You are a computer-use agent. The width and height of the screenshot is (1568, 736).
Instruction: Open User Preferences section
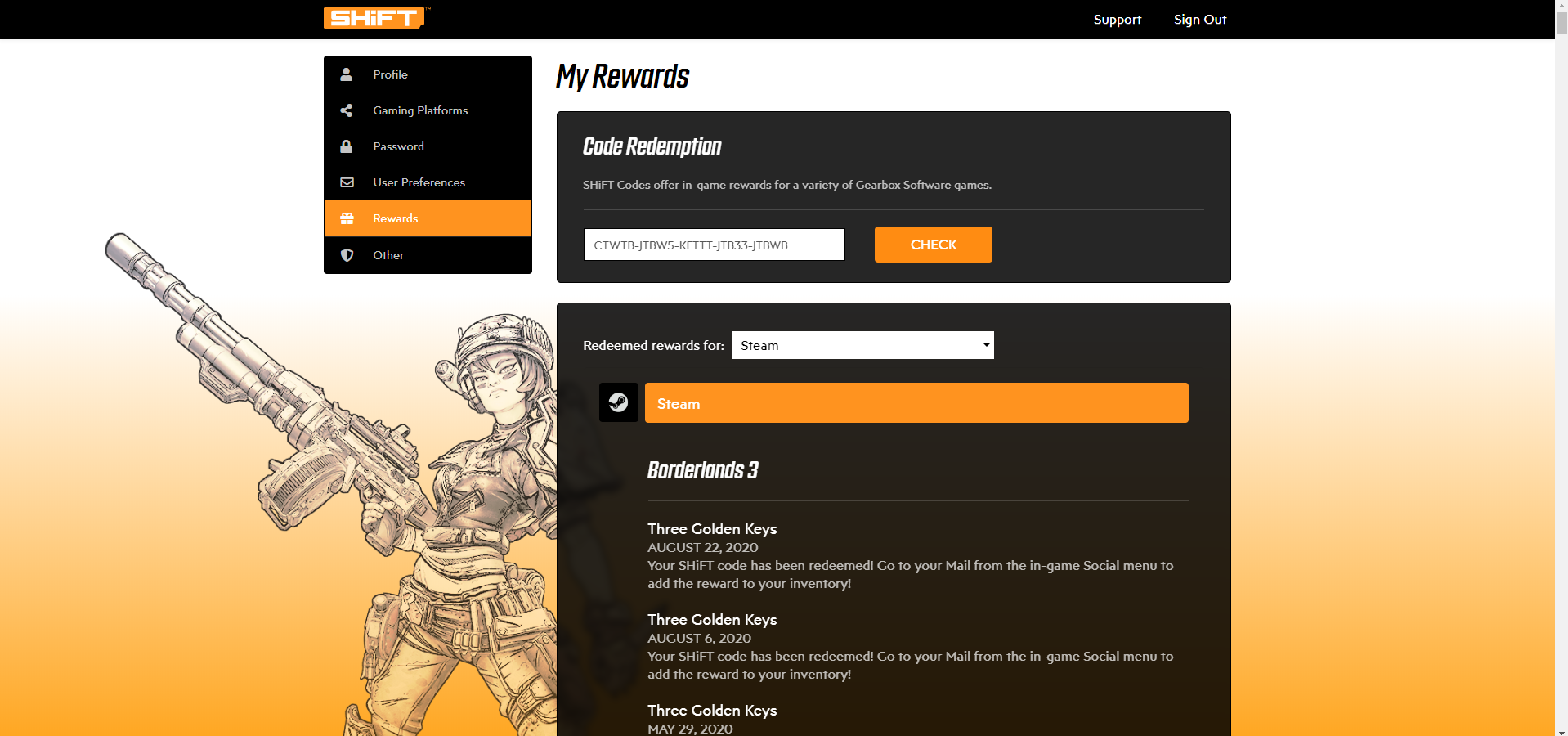428,182
